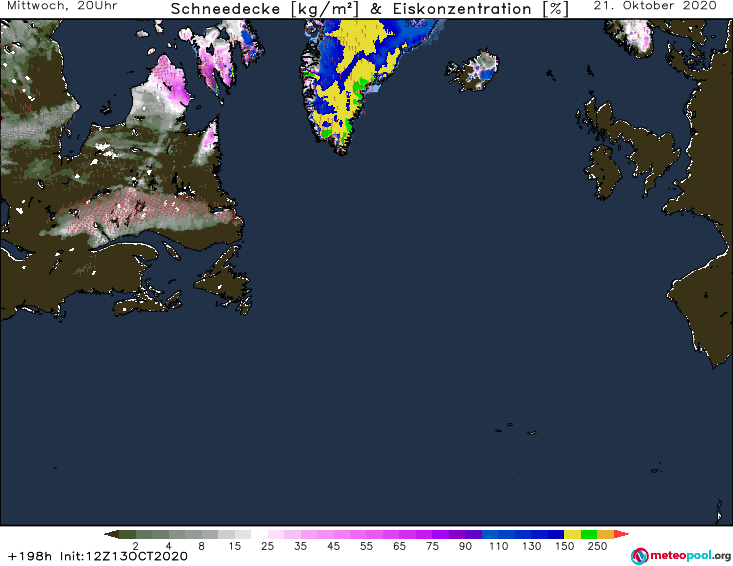733x566 pixels.
Task: Pick the bright green legend swatch
Action: (x=589, y=534)
